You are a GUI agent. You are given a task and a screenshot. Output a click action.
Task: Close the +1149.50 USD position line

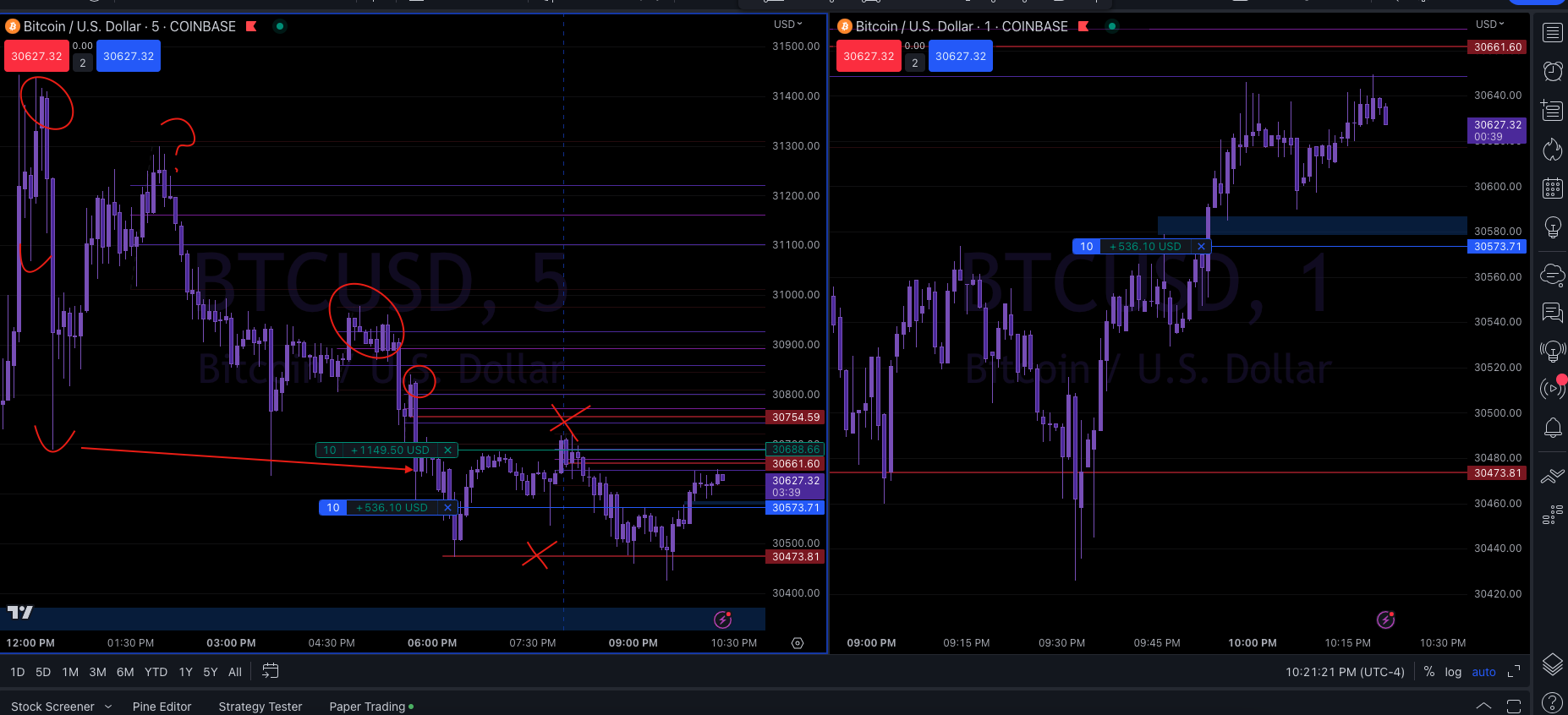[x=448, y=450]
